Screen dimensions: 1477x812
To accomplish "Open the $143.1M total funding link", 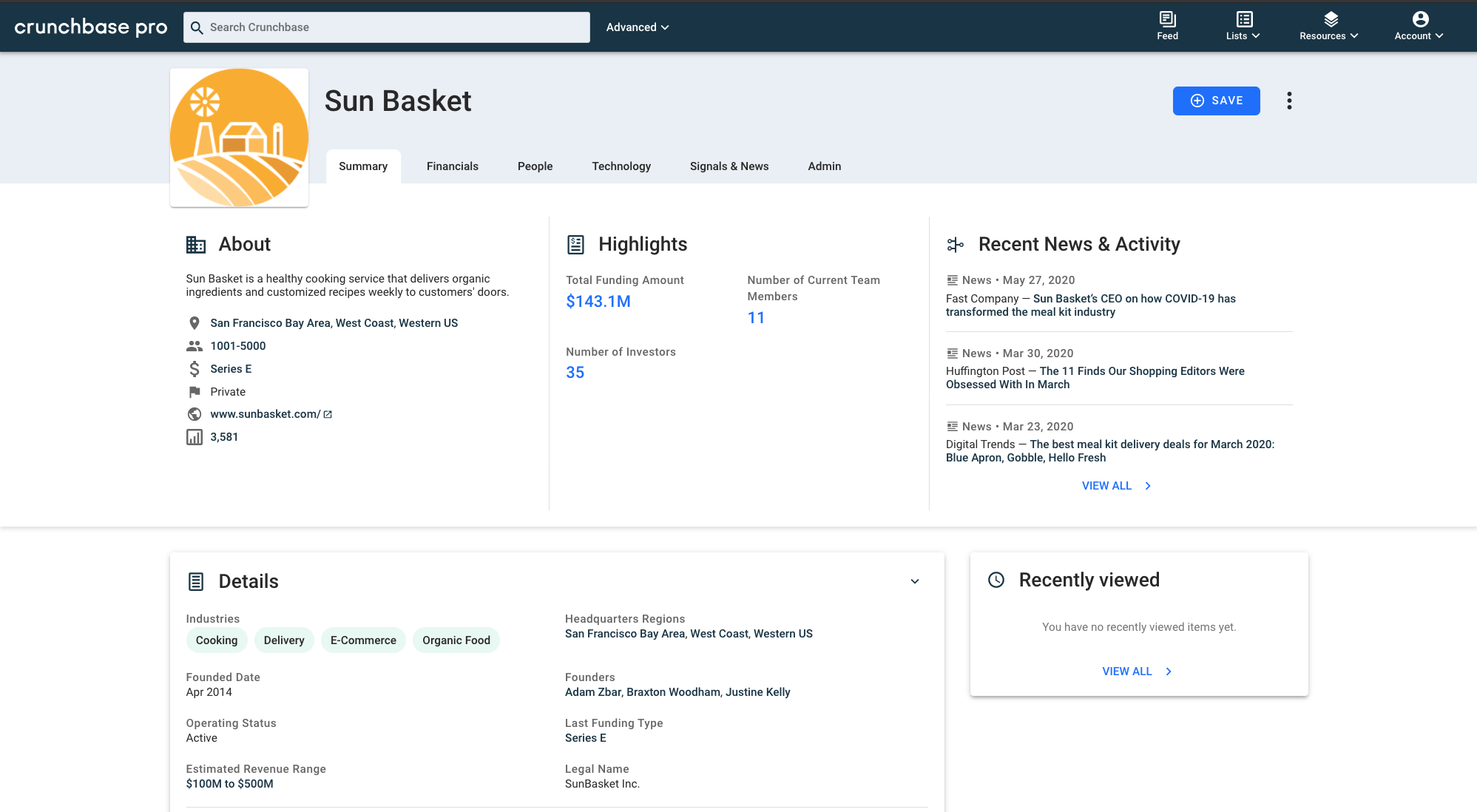I will (x=598, y=302).
